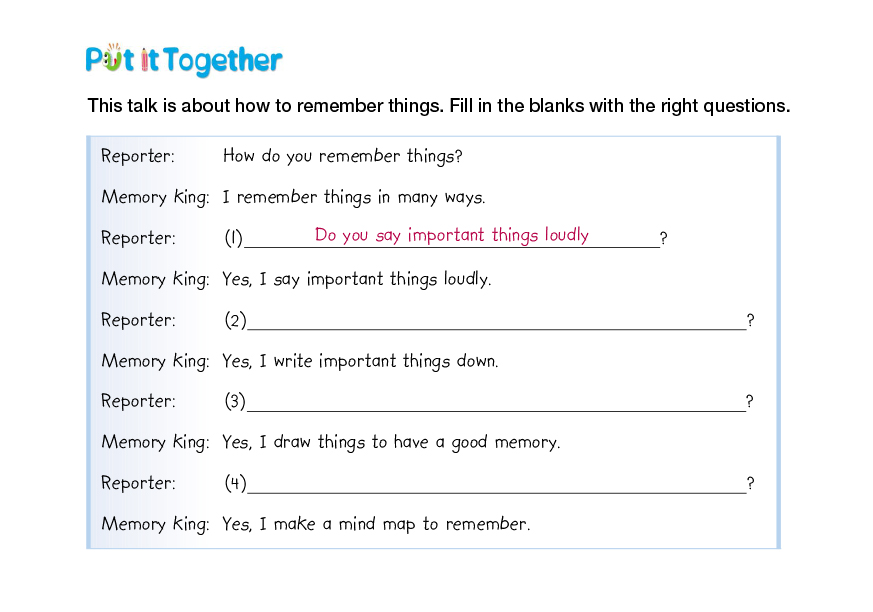The width and height of the screenshot is (873, 612).
Task: Click the text "How do you remember things?"
Action: point(342,156)
